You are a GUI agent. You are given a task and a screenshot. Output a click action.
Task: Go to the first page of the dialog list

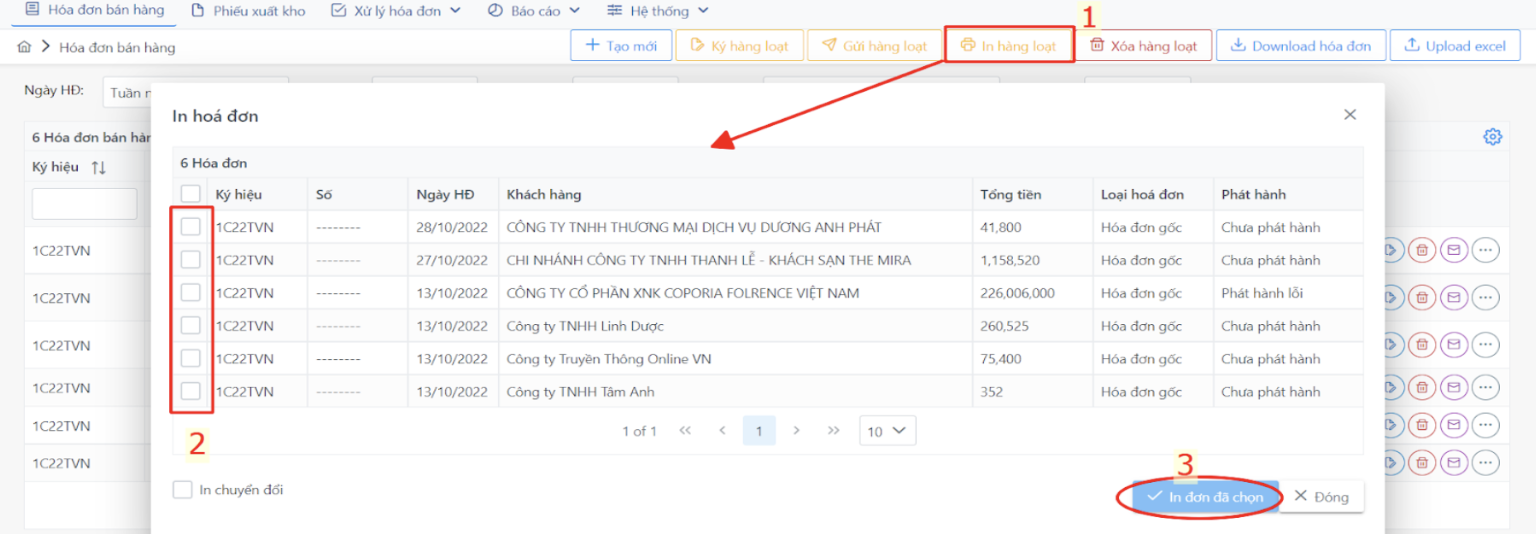(x=685, y=431)
